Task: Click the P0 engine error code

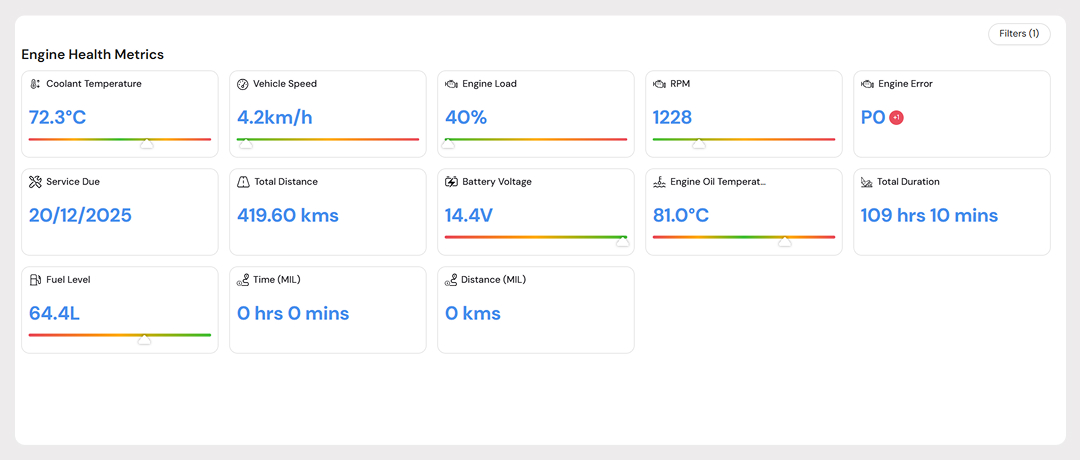Action: tap(873, 118)
